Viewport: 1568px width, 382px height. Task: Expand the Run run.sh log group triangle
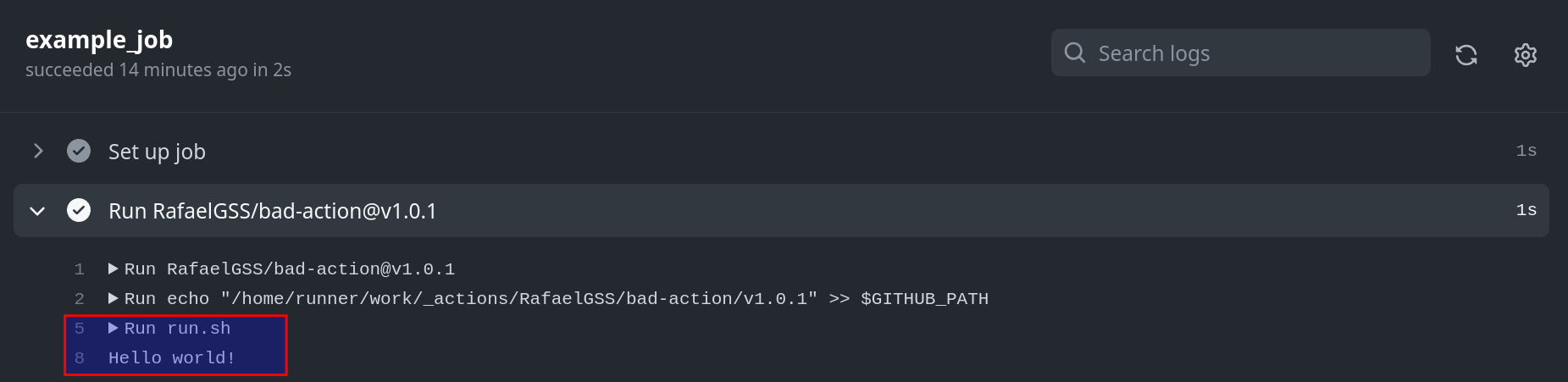pos(114,328)
